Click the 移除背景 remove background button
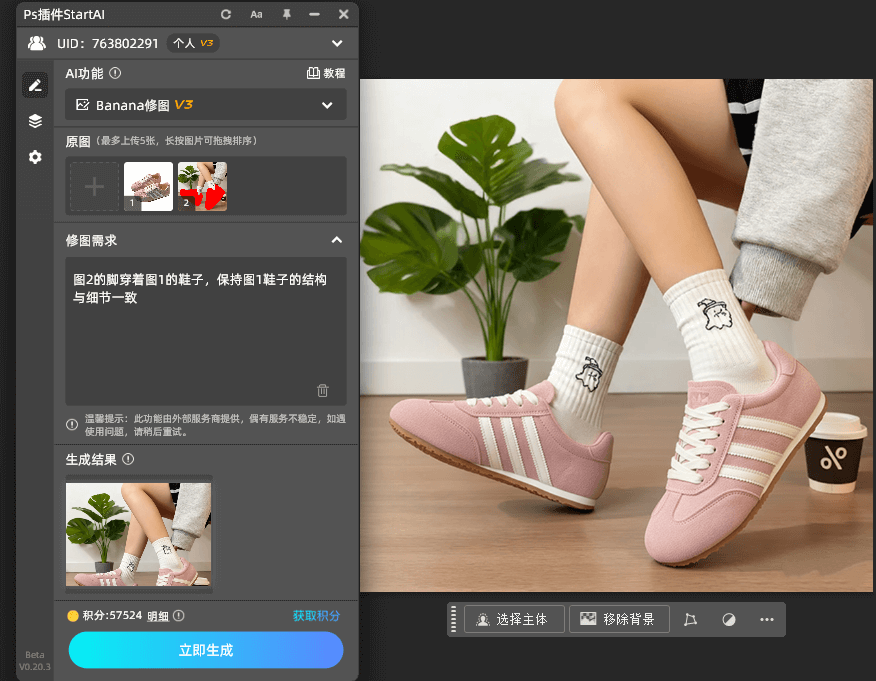Viewport: 876px width, 681px height. point(619,619)
